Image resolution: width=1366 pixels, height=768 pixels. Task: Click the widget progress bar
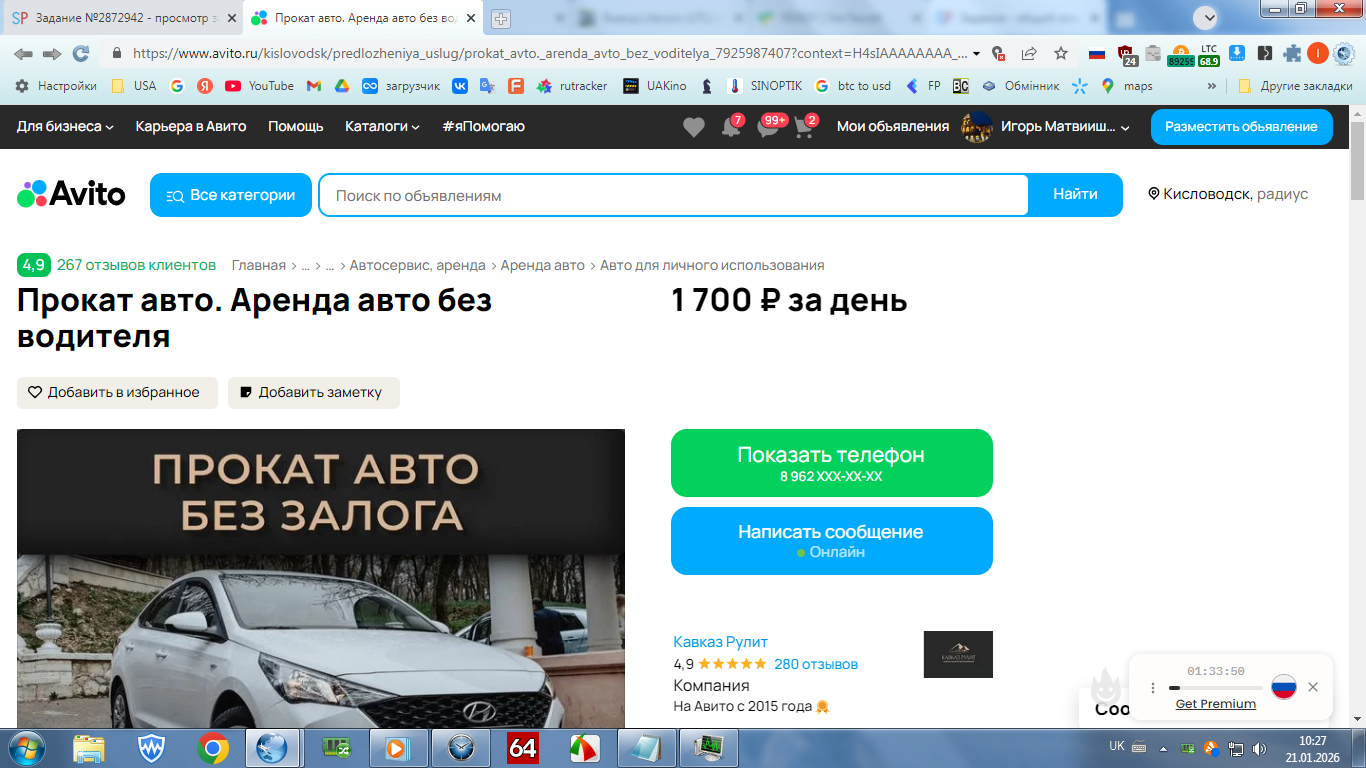click(x=1215, y=688)
